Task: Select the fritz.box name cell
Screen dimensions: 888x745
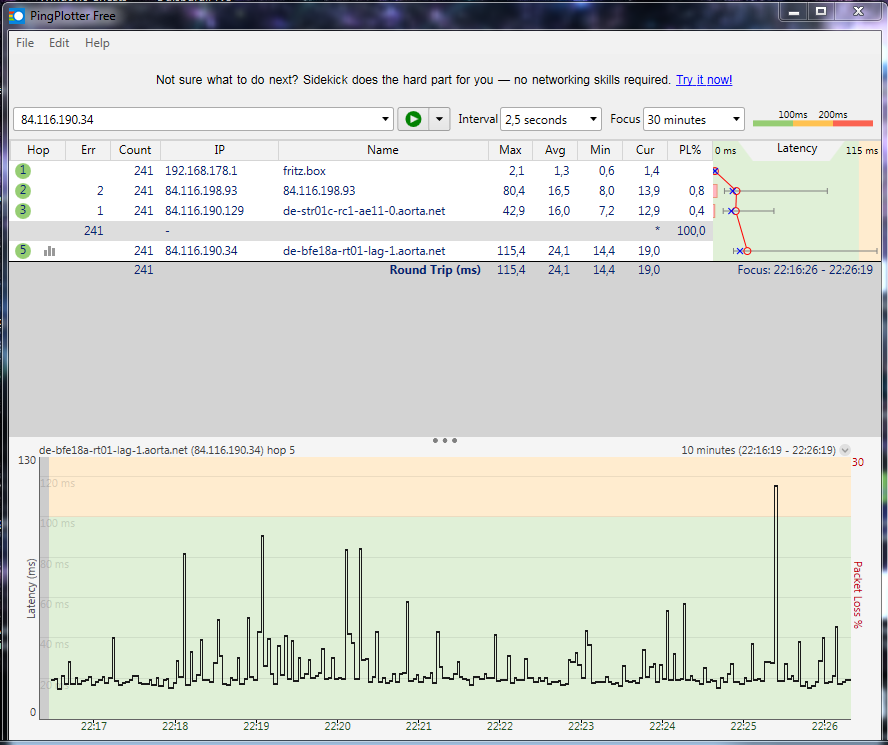Action: (304, 171)
